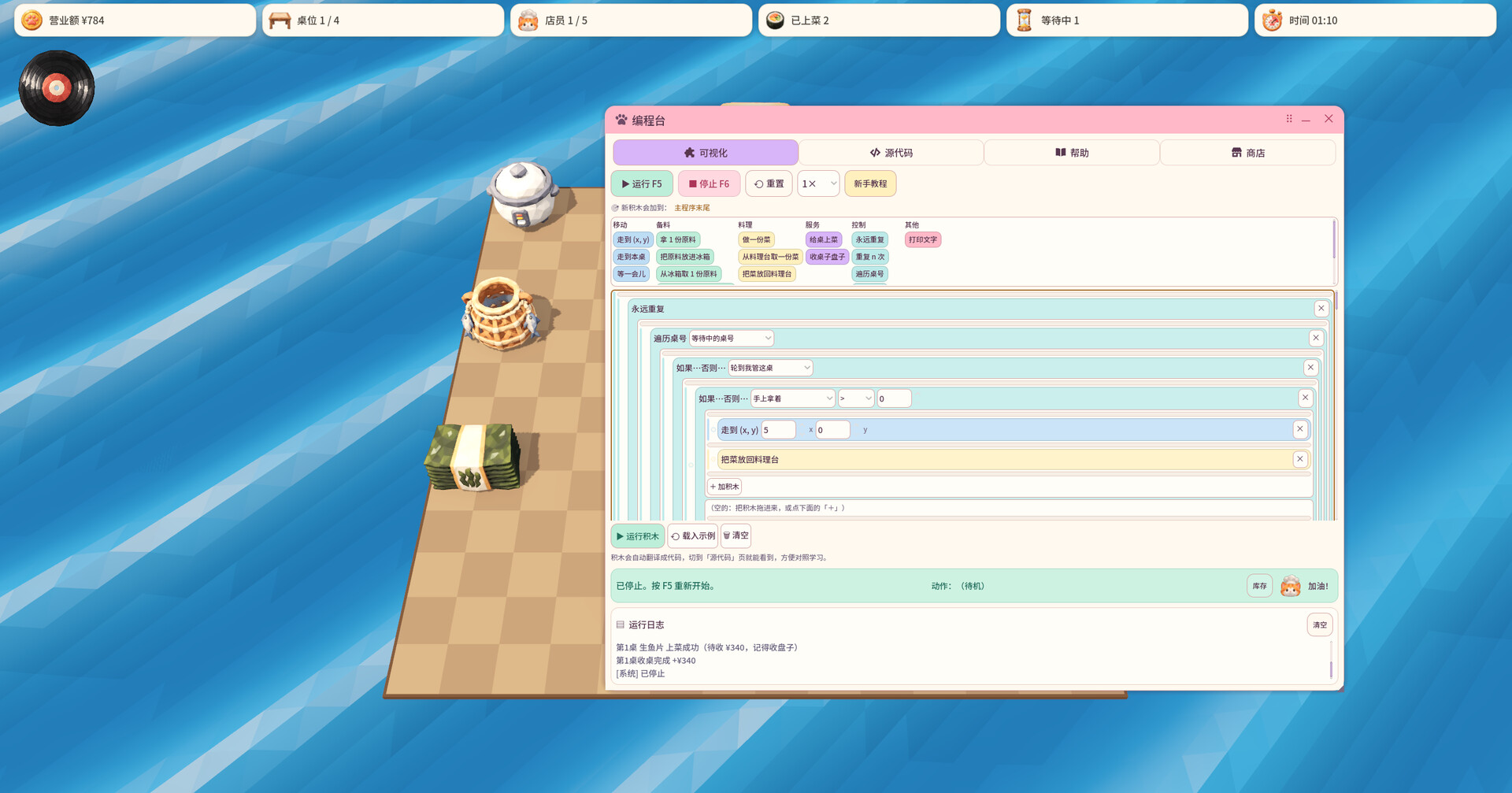This screenshot has height=793, width=1512.
Task: Click the cheering cat icon beside 加油!
Action: pyautogui.click(x=1290, y=586)
